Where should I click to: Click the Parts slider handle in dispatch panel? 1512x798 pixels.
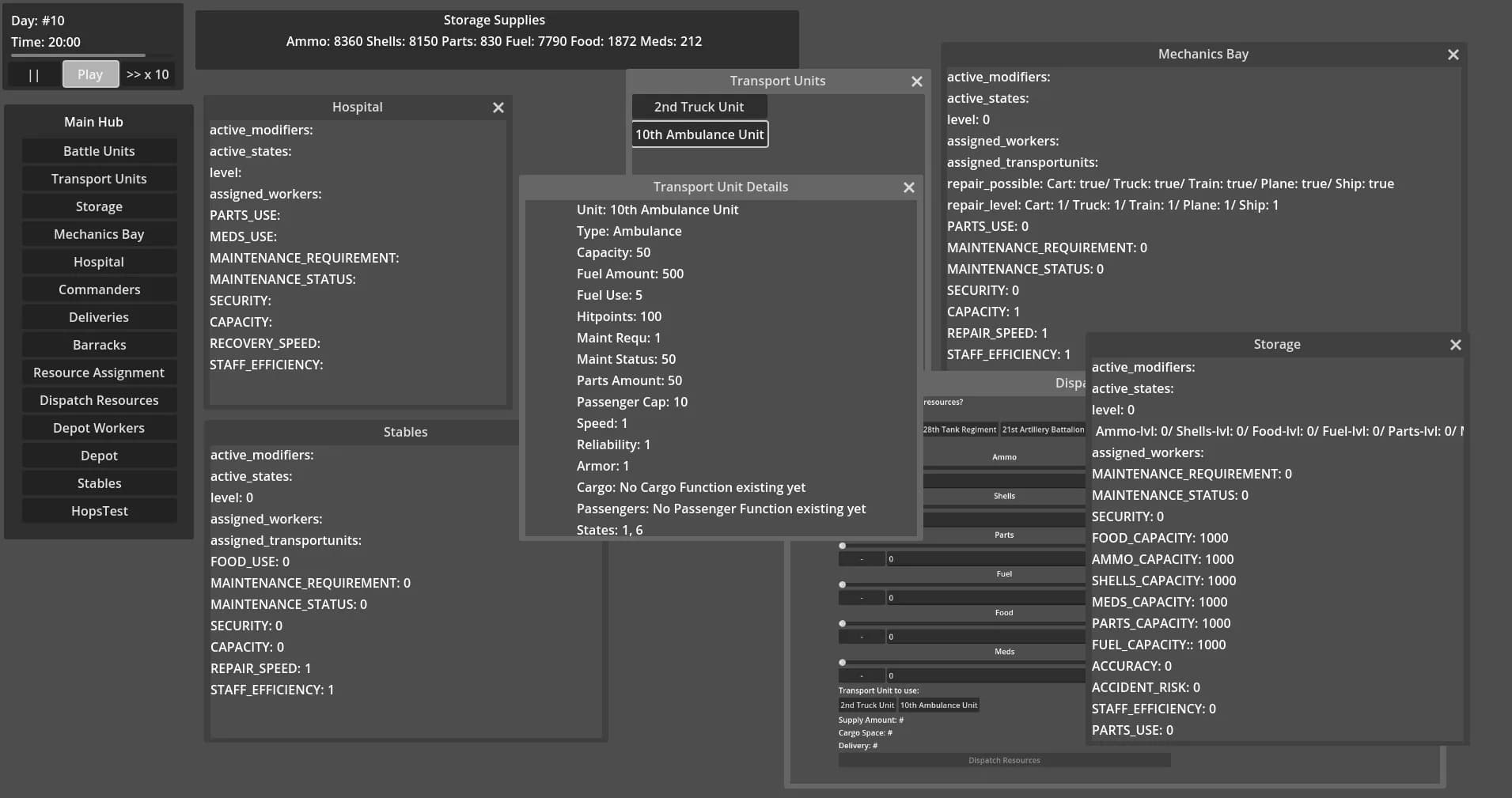843,546
